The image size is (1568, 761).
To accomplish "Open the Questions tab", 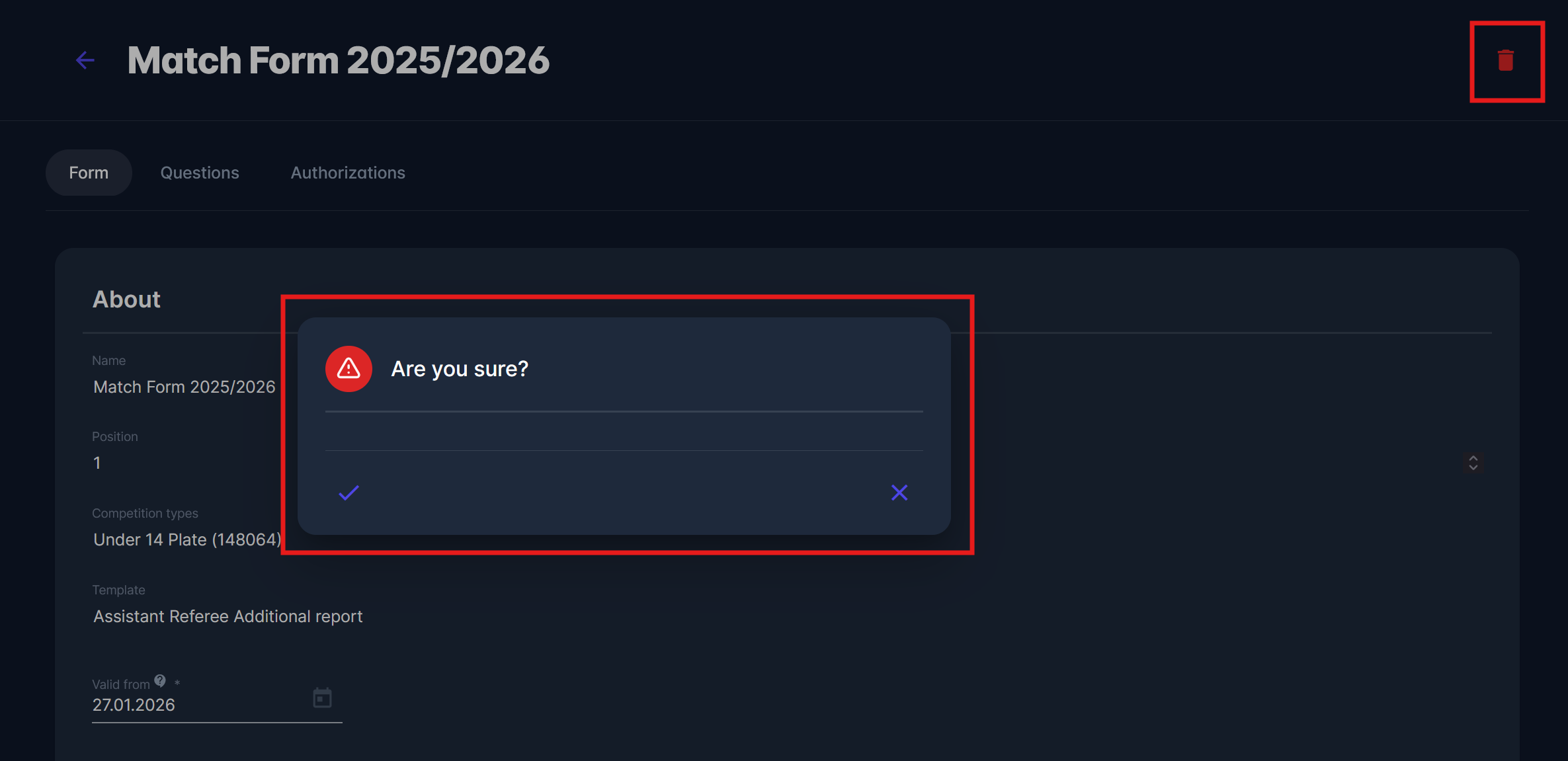I will pyautogui.click(x=200, y=173).
